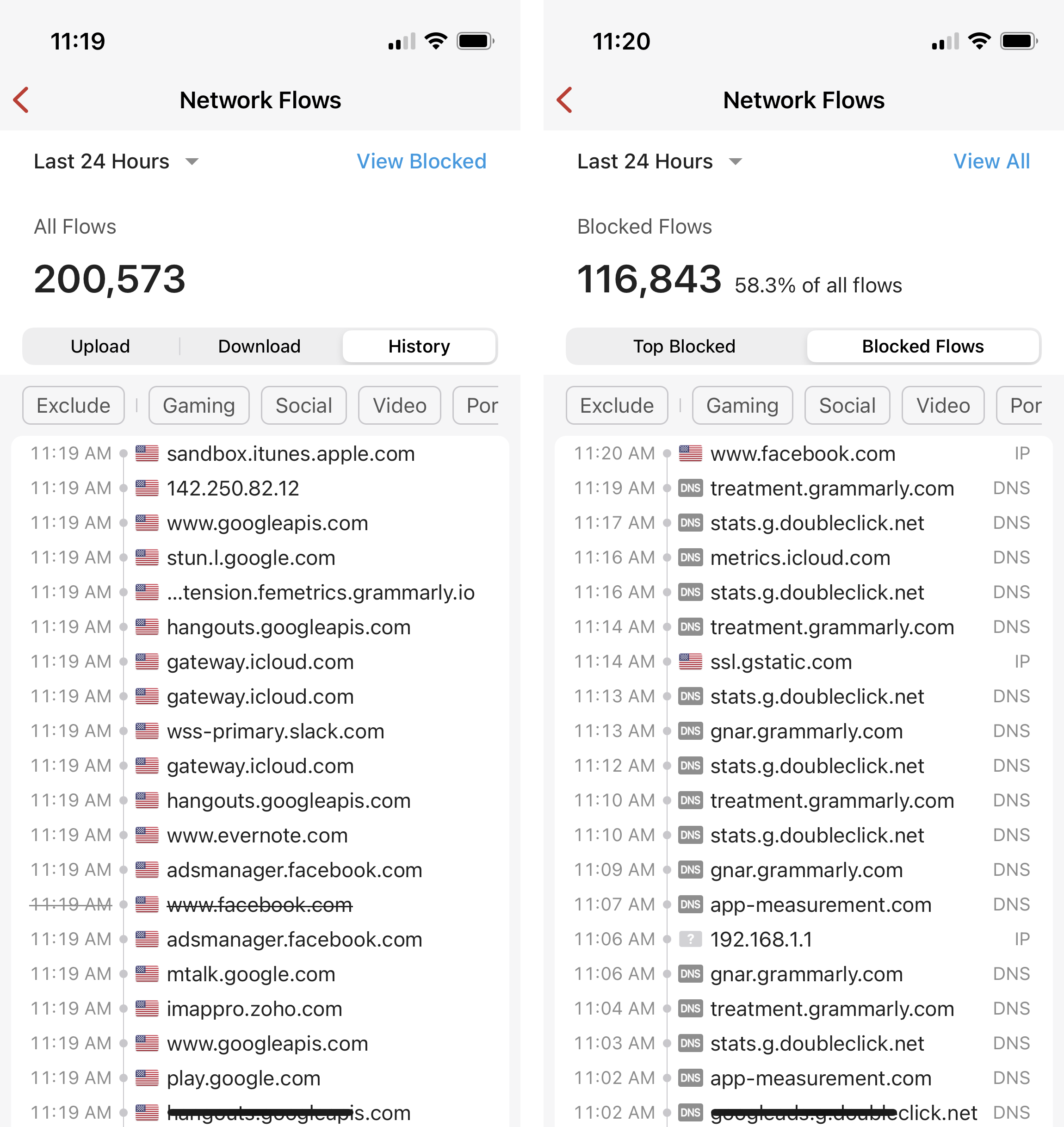Tap the View Blocked link
1064x1127 pixels.
click(421, 161)
